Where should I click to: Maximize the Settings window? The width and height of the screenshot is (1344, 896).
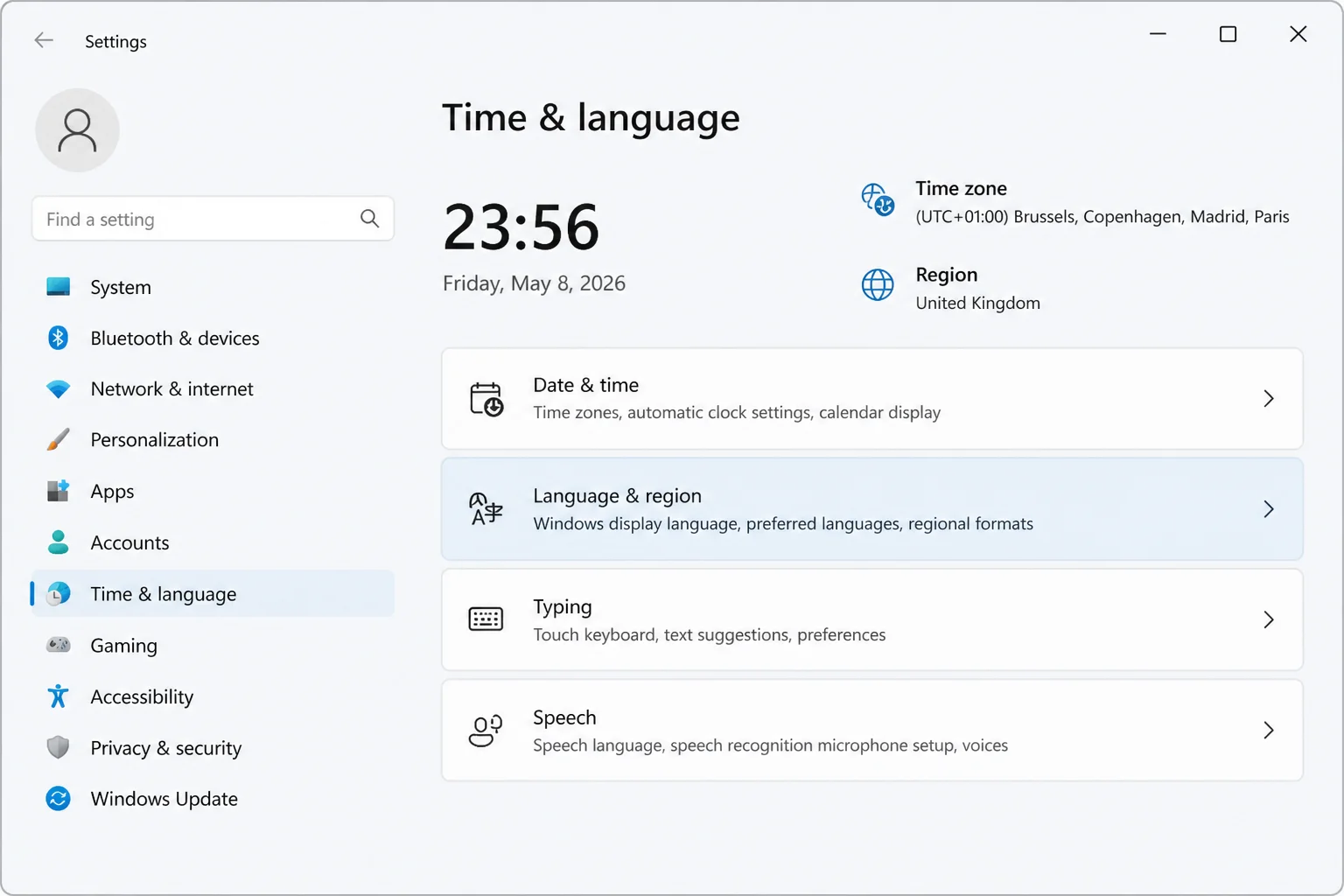(x=1228, y=34)
